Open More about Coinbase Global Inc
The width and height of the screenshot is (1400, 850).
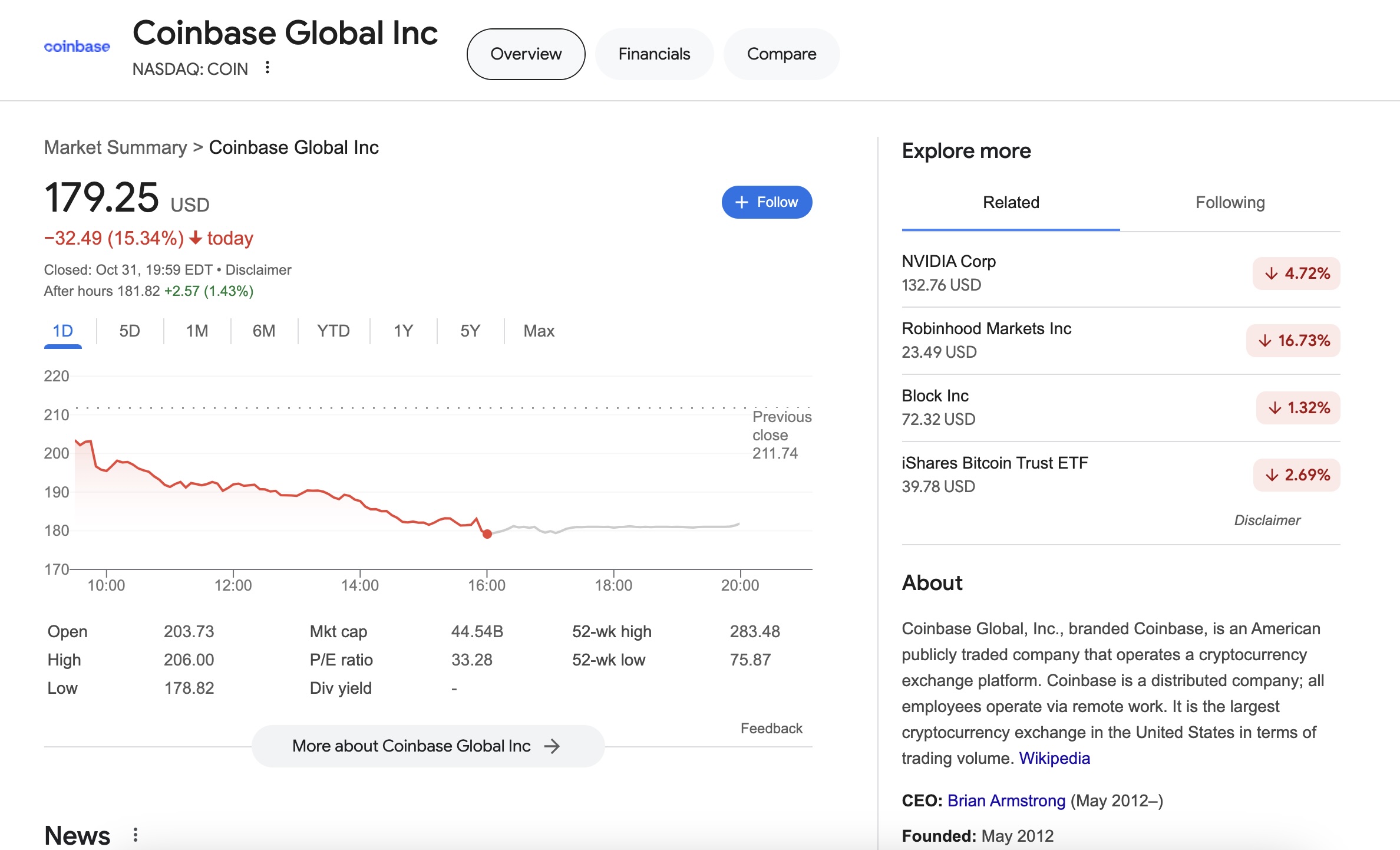click(x=428, y=746)
